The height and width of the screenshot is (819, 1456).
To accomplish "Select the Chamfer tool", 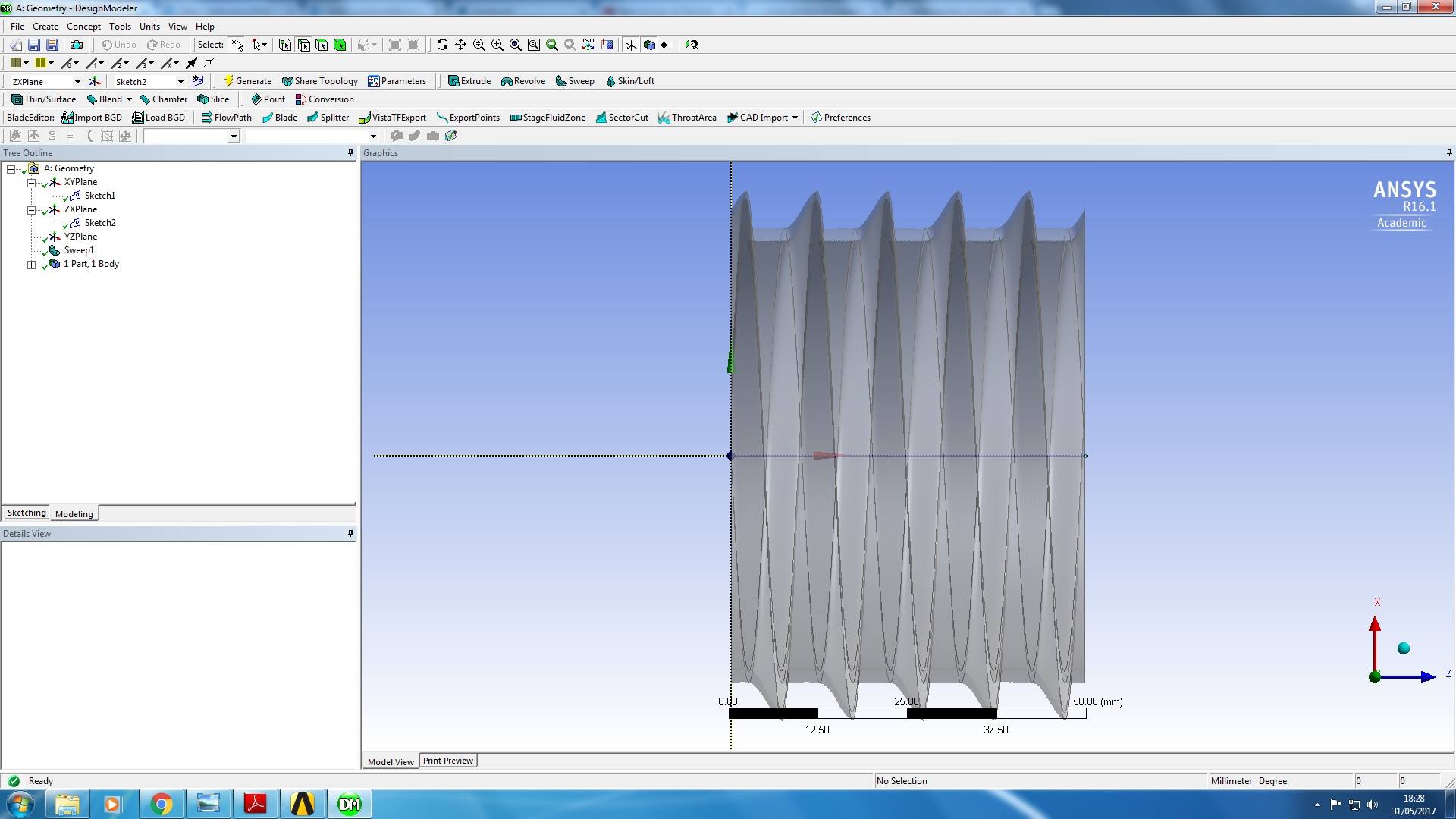I will 163,99.
